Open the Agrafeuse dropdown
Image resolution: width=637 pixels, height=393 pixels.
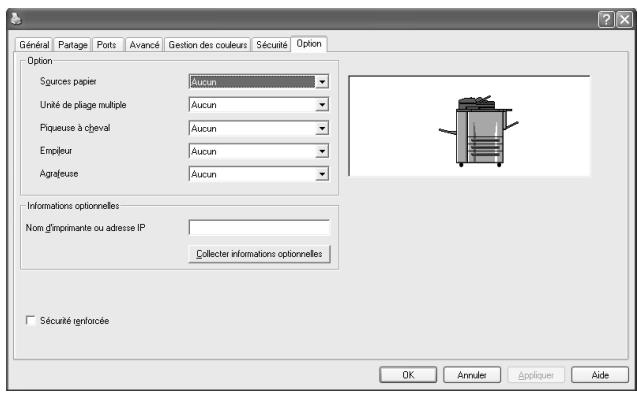(x=259, y=174)
